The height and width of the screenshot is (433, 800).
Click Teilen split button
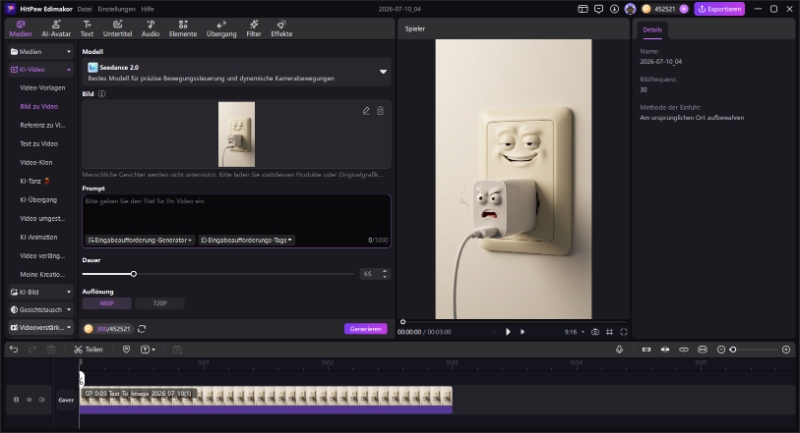point(88,349)
